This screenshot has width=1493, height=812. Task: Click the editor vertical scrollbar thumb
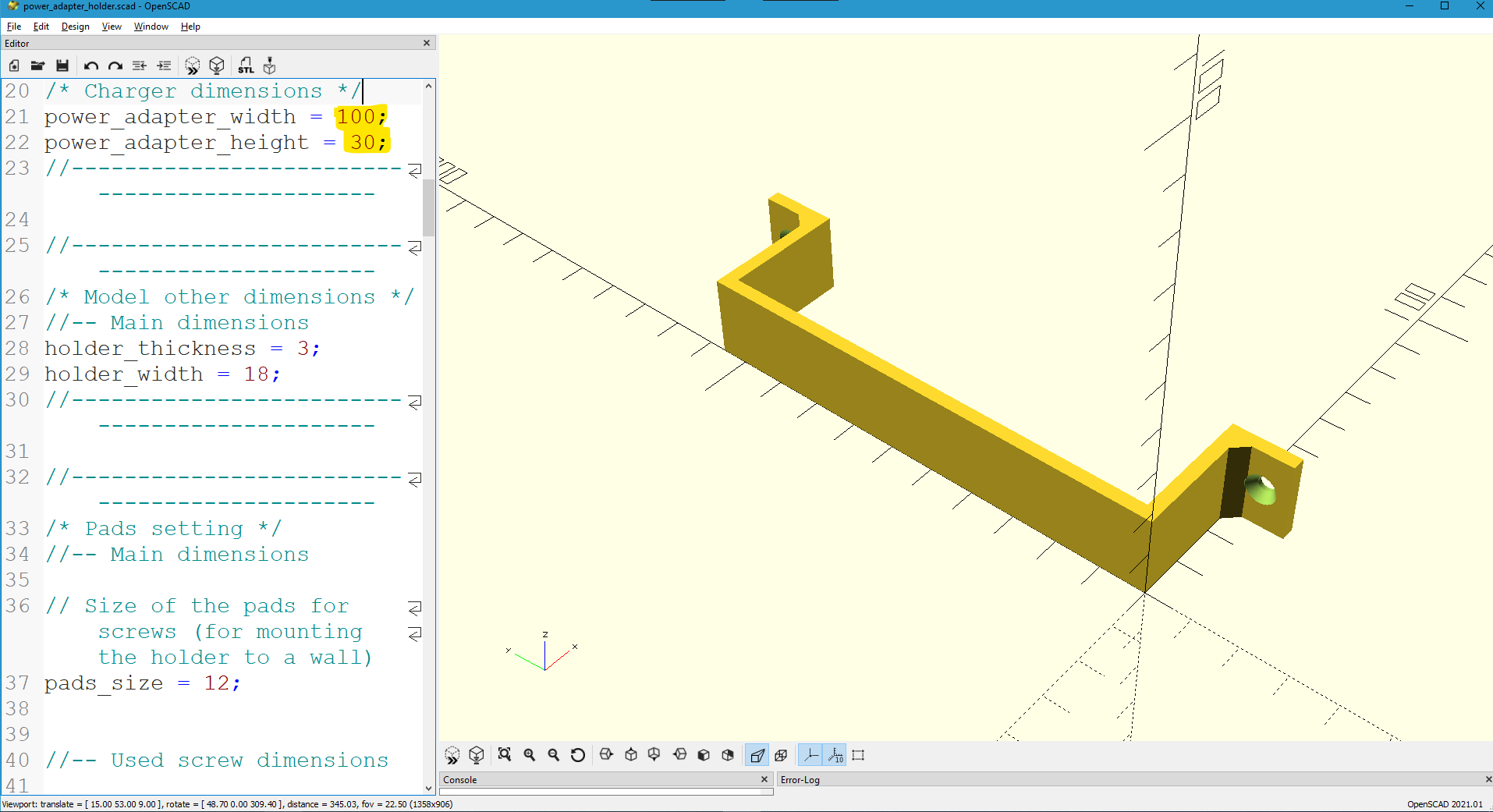tap(428, 207)
